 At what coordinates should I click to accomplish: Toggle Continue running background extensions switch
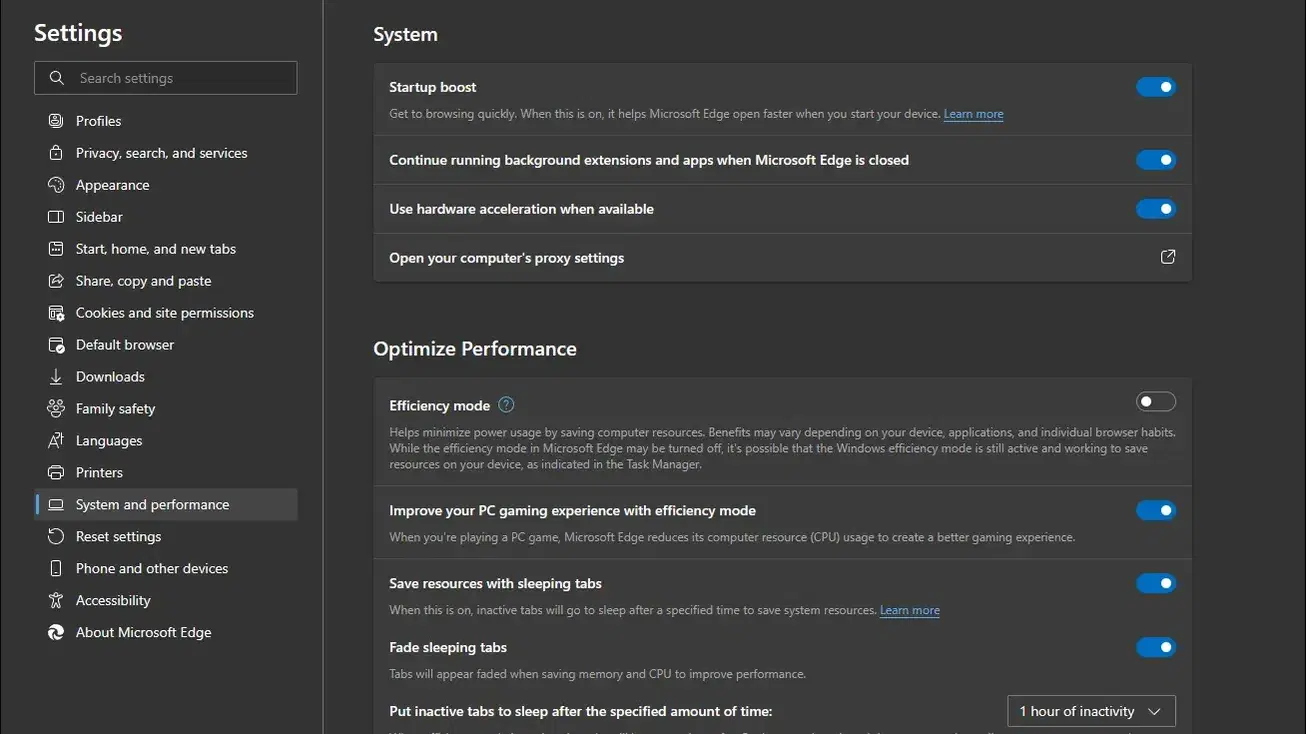pos(1156,160)
